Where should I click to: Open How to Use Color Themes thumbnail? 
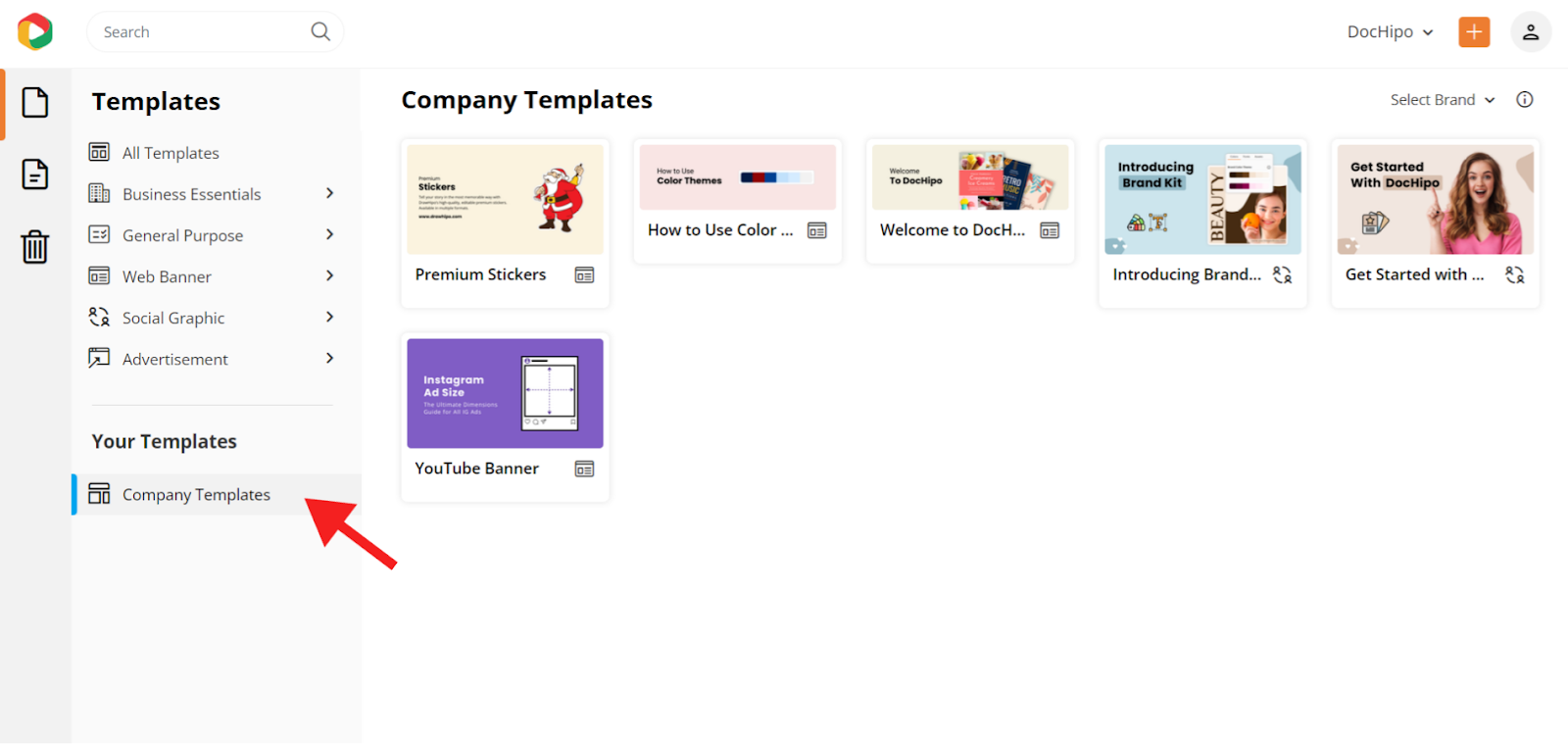point(738,177)
